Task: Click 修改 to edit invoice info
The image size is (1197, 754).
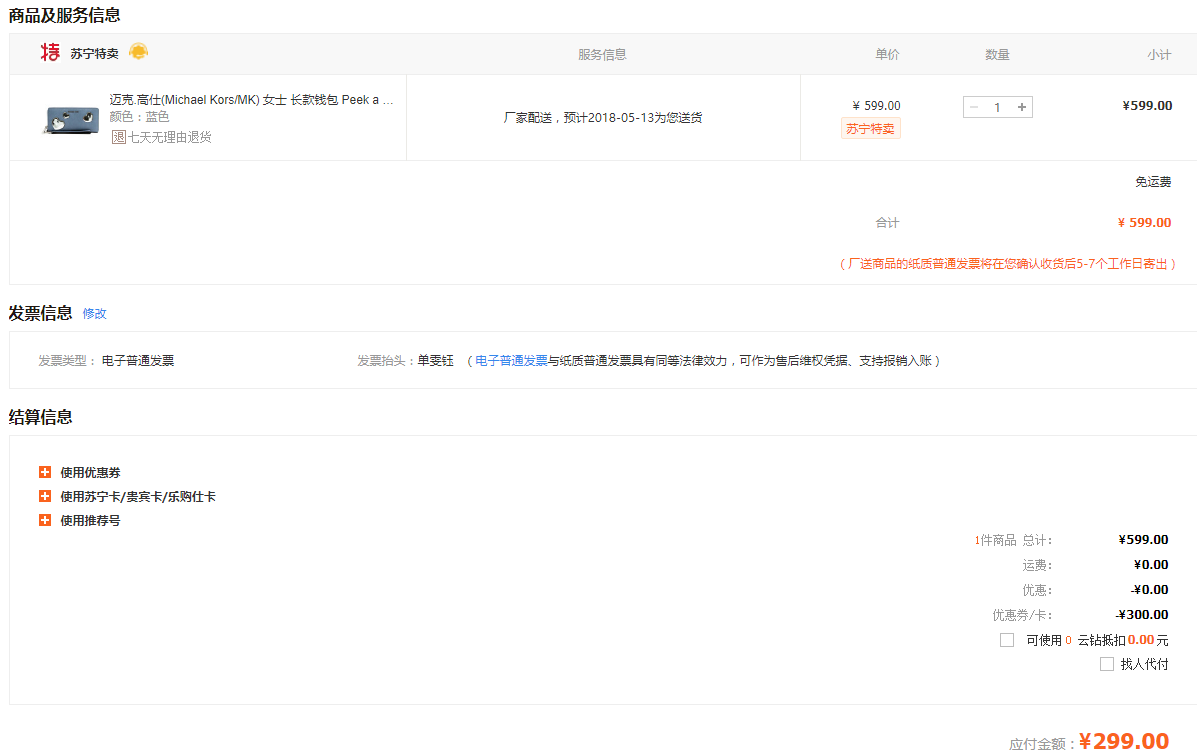Action: click(95, 313)
